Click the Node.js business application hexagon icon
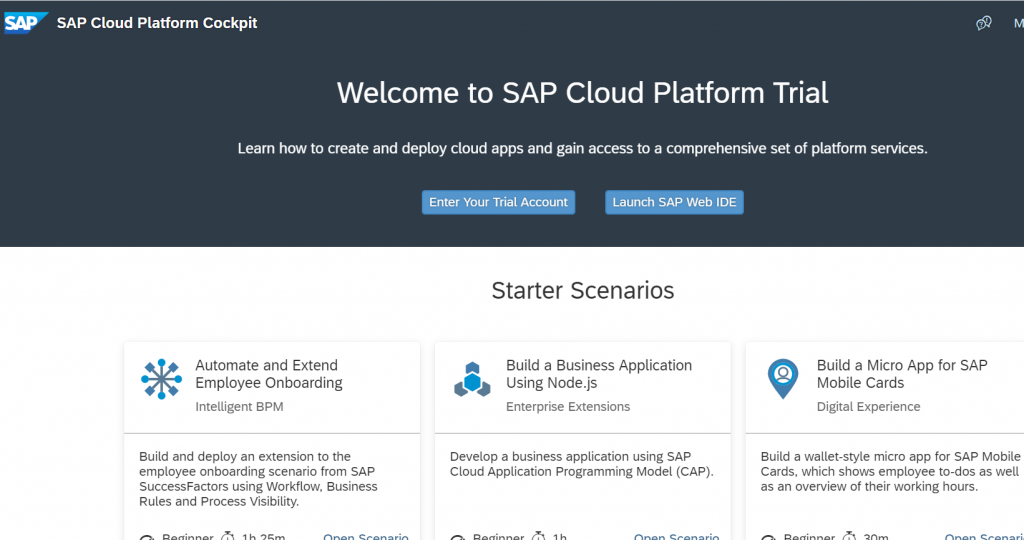 click(x=472, y=379)
